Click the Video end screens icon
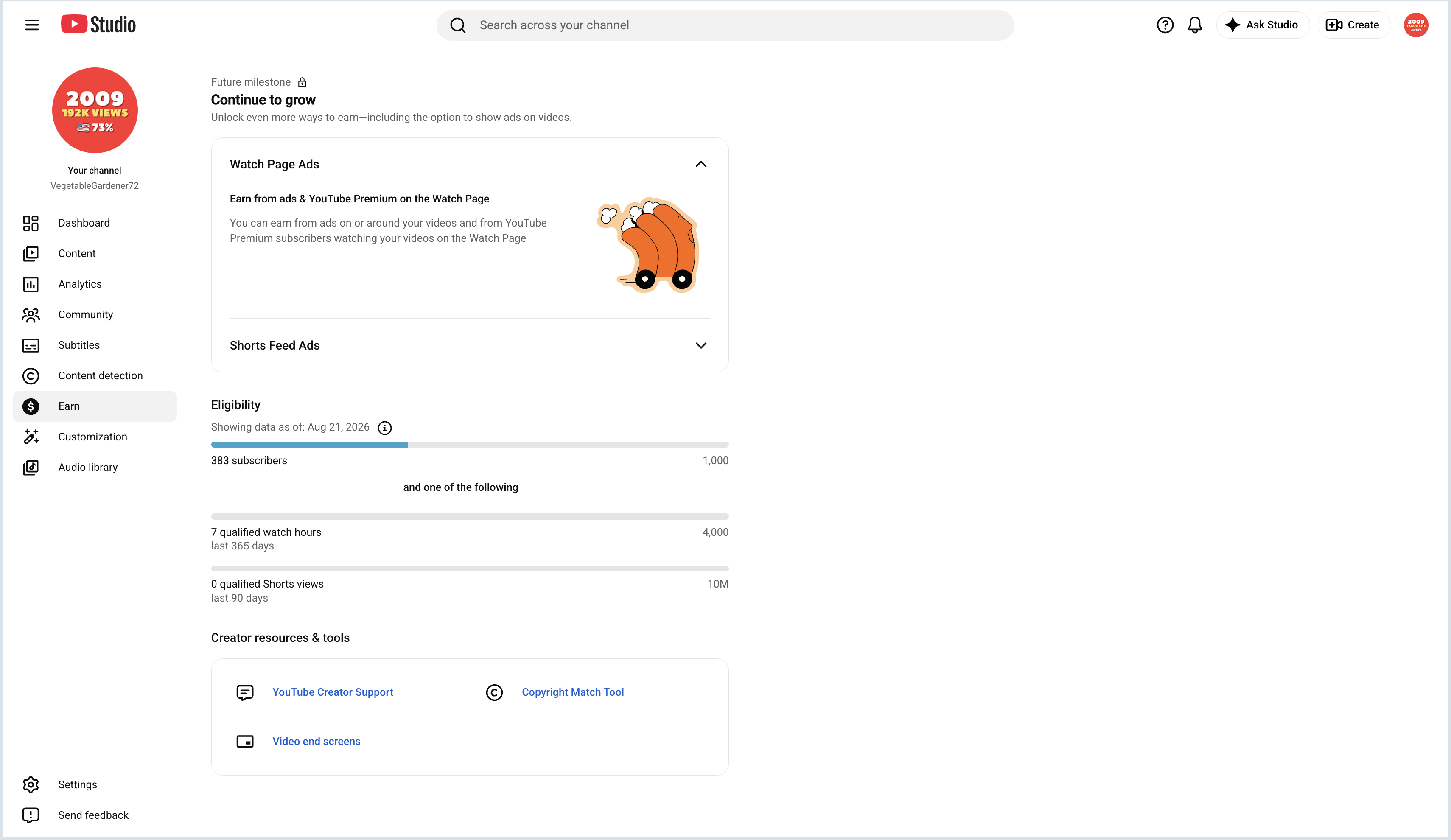 (x=245, y=741)
